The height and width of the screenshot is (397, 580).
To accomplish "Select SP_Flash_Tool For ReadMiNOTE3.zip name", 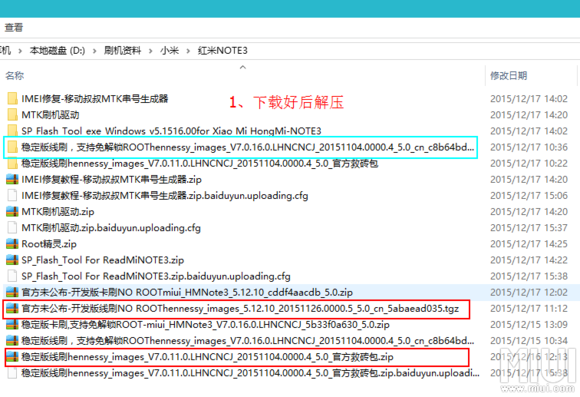I will [x=102, y=260].
